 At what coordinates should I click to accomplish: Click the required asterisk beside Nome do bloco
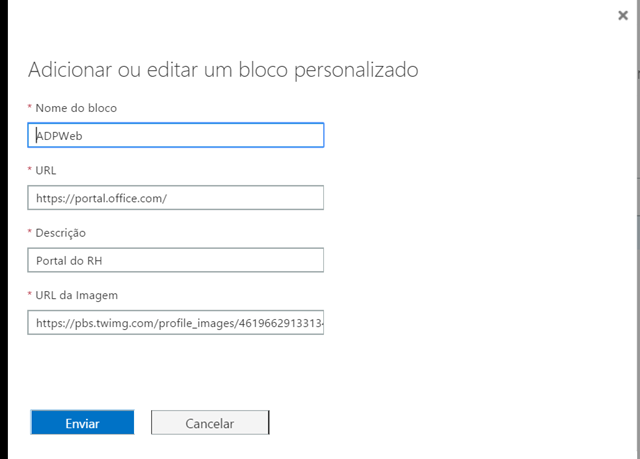click(30, 106)
